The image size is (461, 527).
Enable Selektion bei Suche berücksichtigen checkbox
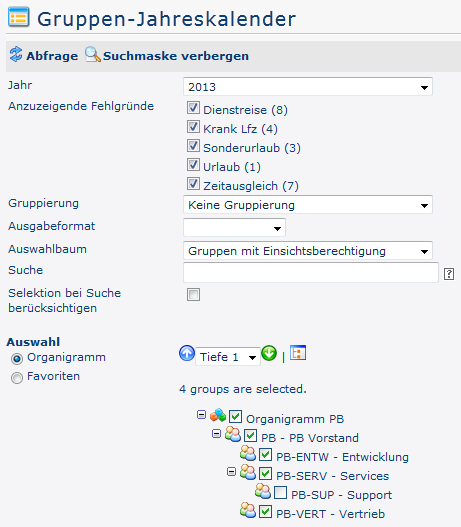193,294
